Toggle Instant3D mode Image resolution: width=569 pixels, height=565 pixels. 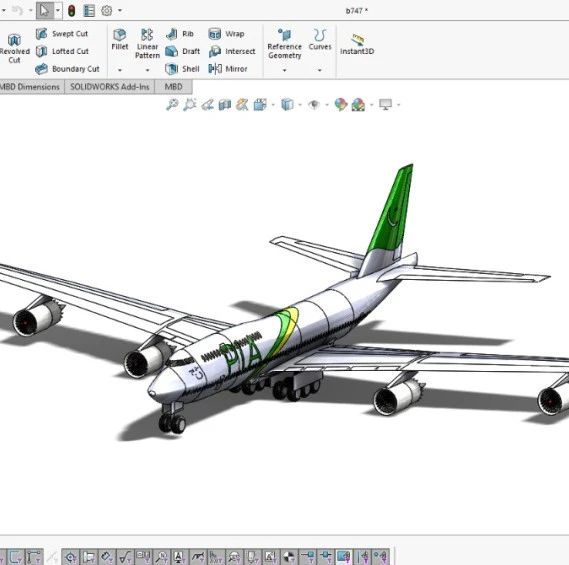[357, 44]
